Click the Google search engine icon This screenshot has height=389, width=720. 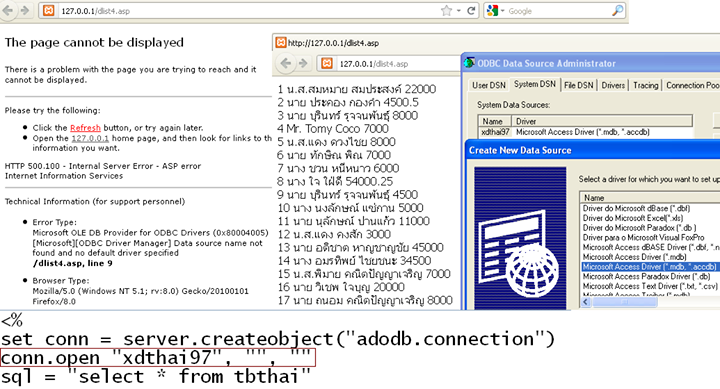pos(492,11)
